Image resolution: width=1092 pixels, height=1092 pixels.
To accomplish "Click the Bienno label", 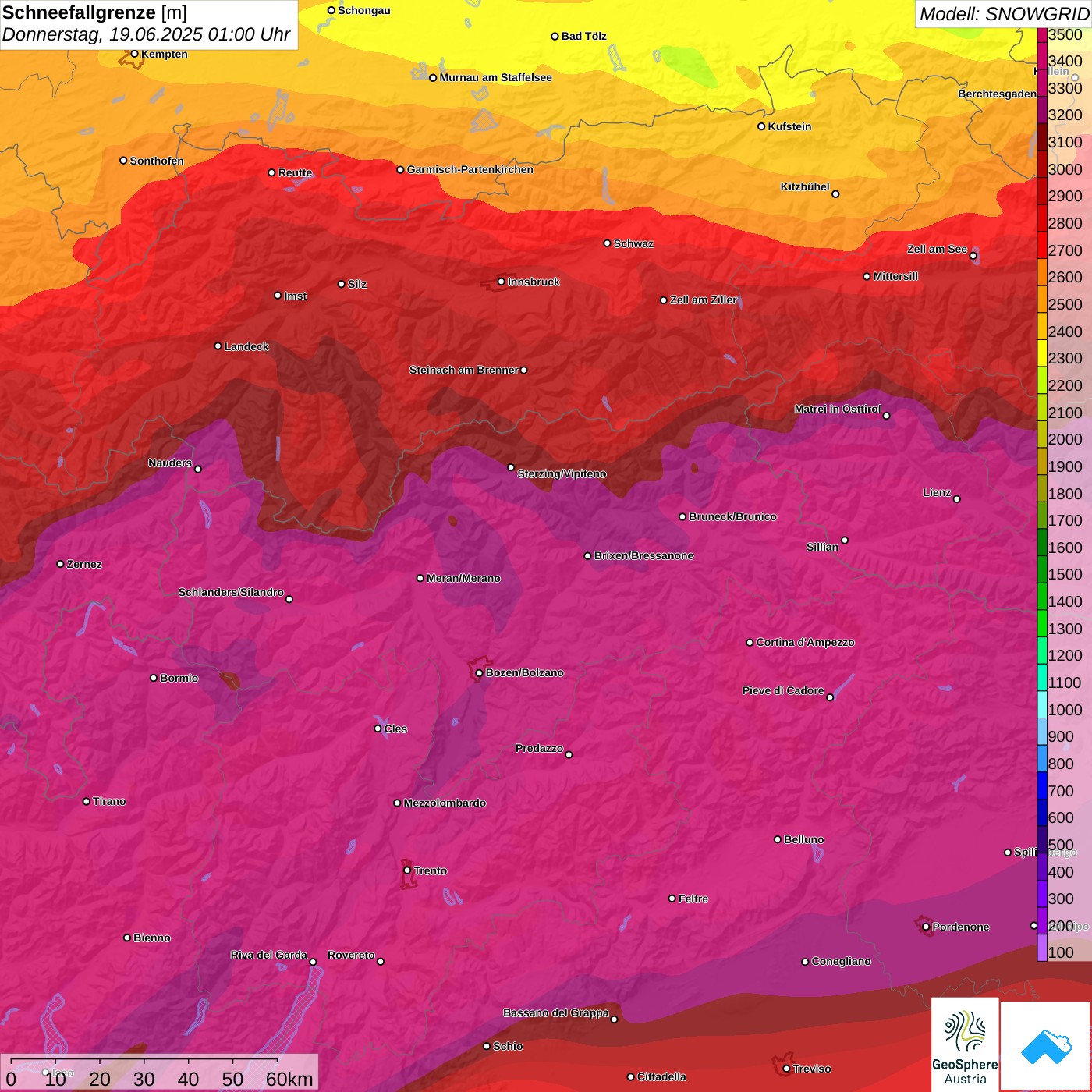I will tap(151, 938).
